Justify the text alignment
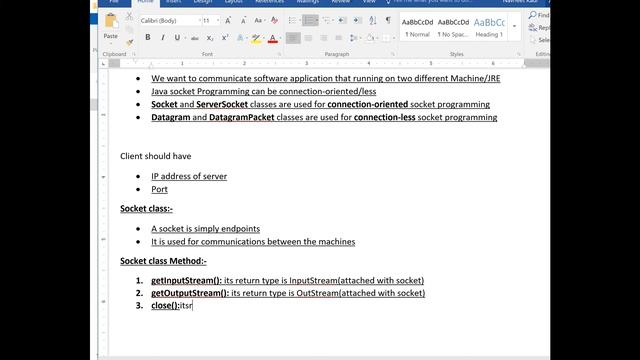This screenshot has width=640, height=360. pyautogui.click(x=338, y=38)
